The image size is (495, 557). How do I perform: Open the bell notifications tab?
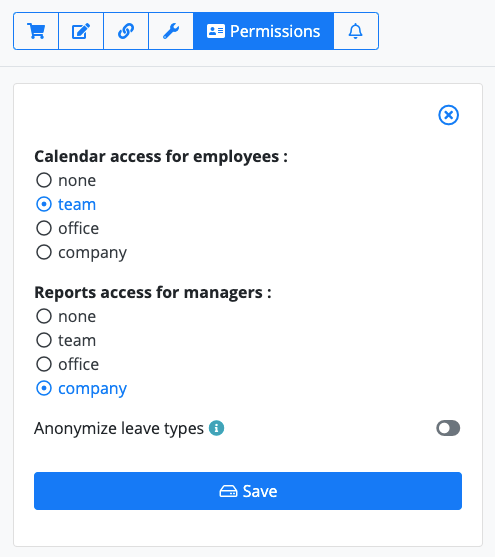[x=356, y=31]
